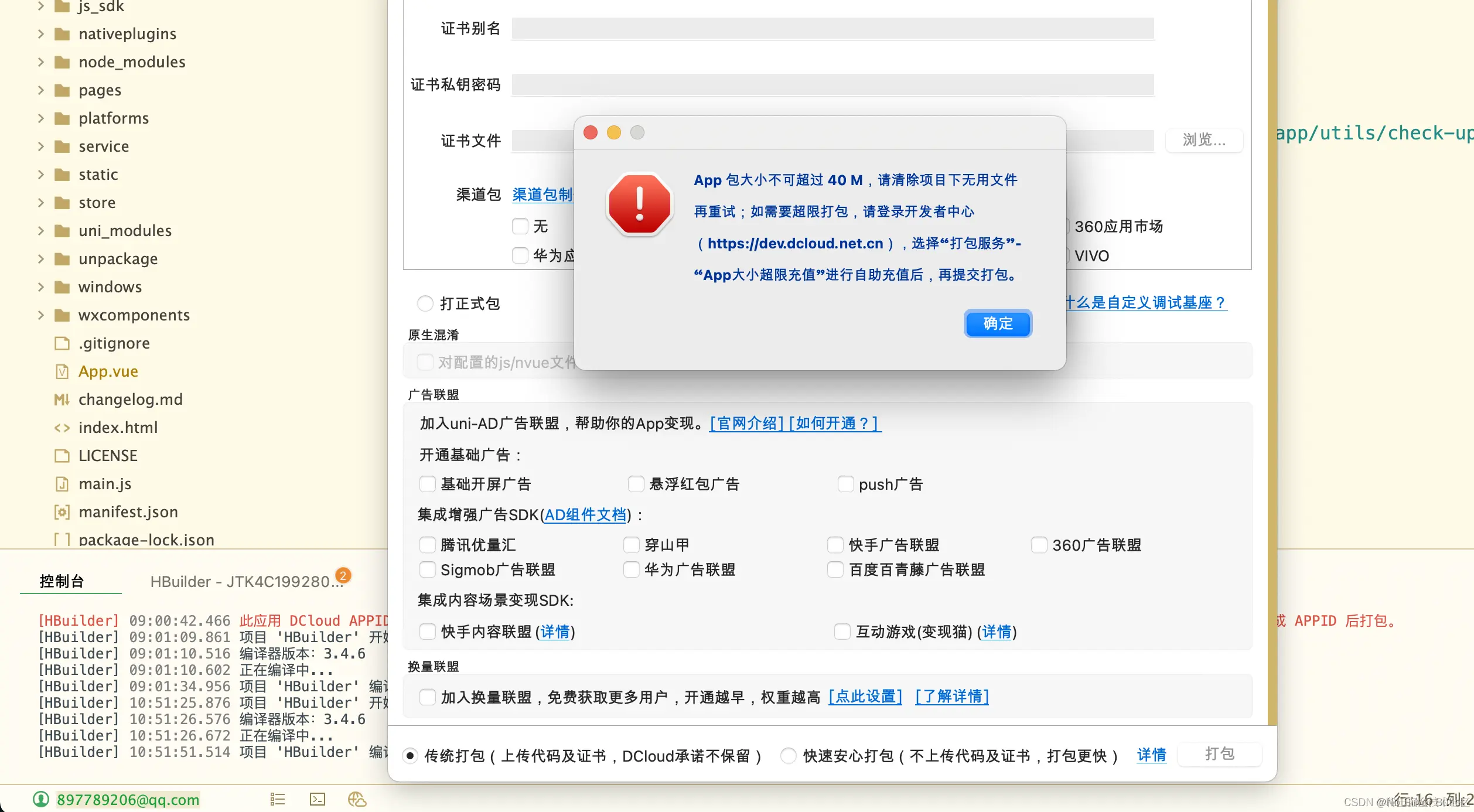
Task: Select the changelog.md markdown icon
Action: [x=61, y=399]
